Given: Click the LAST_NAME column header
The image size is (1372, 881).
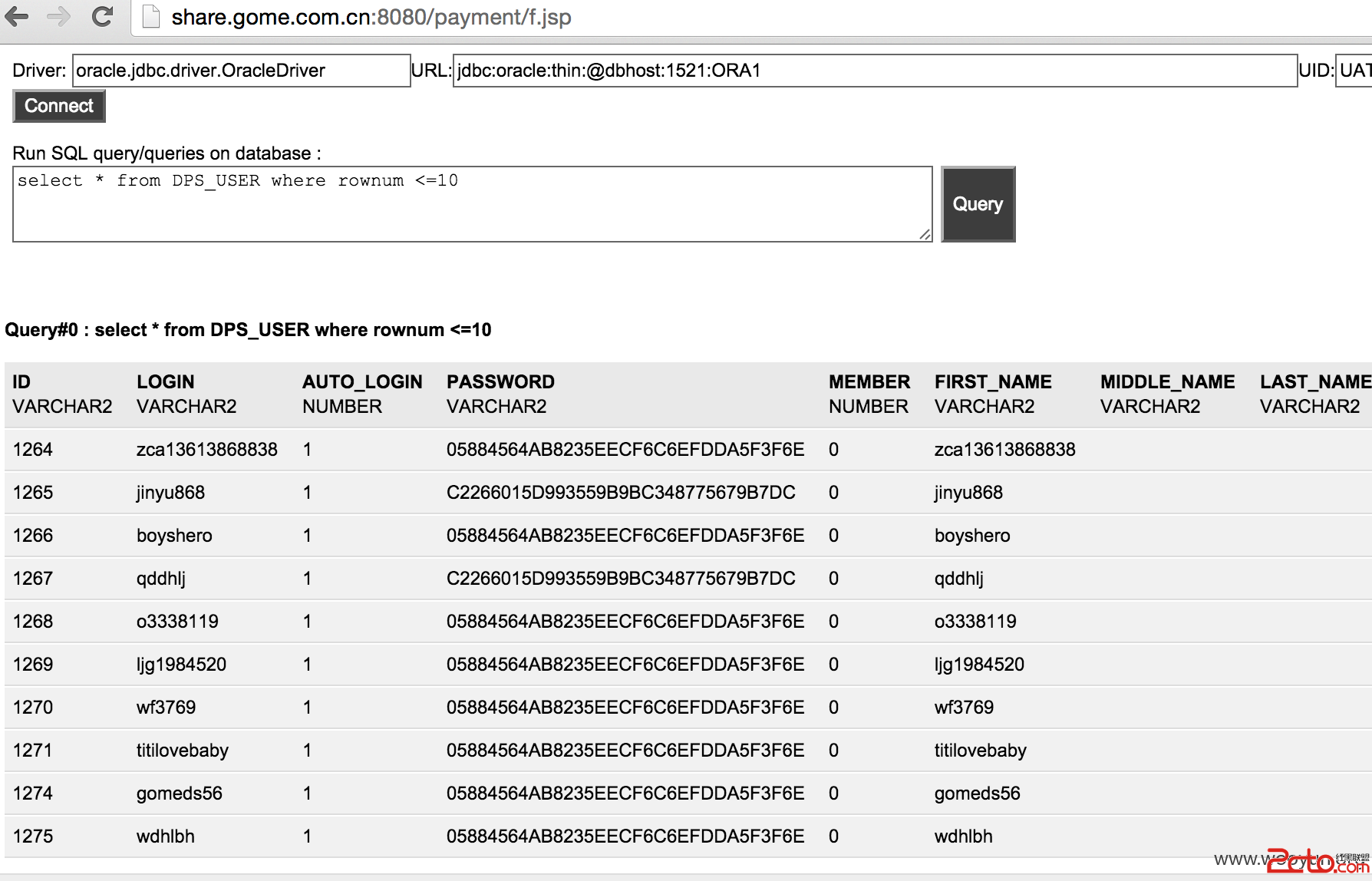Looking at the screenshot, I should pyautogui.click(x=1315, y=381).
